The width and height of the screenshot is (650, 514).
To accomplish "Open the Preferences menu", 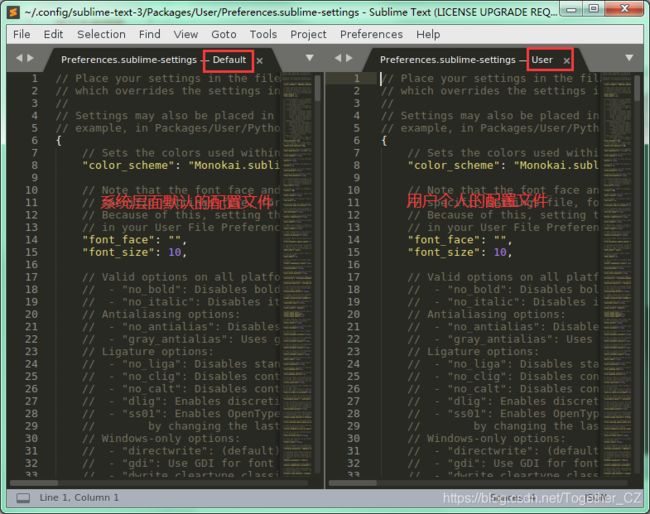I will pos(371,34).
